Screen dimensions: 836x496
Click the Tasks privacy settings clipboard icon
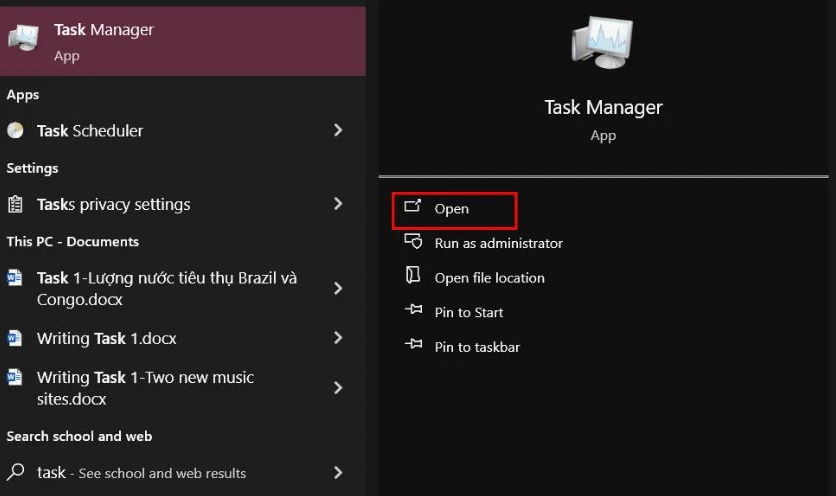coord(15,204)
